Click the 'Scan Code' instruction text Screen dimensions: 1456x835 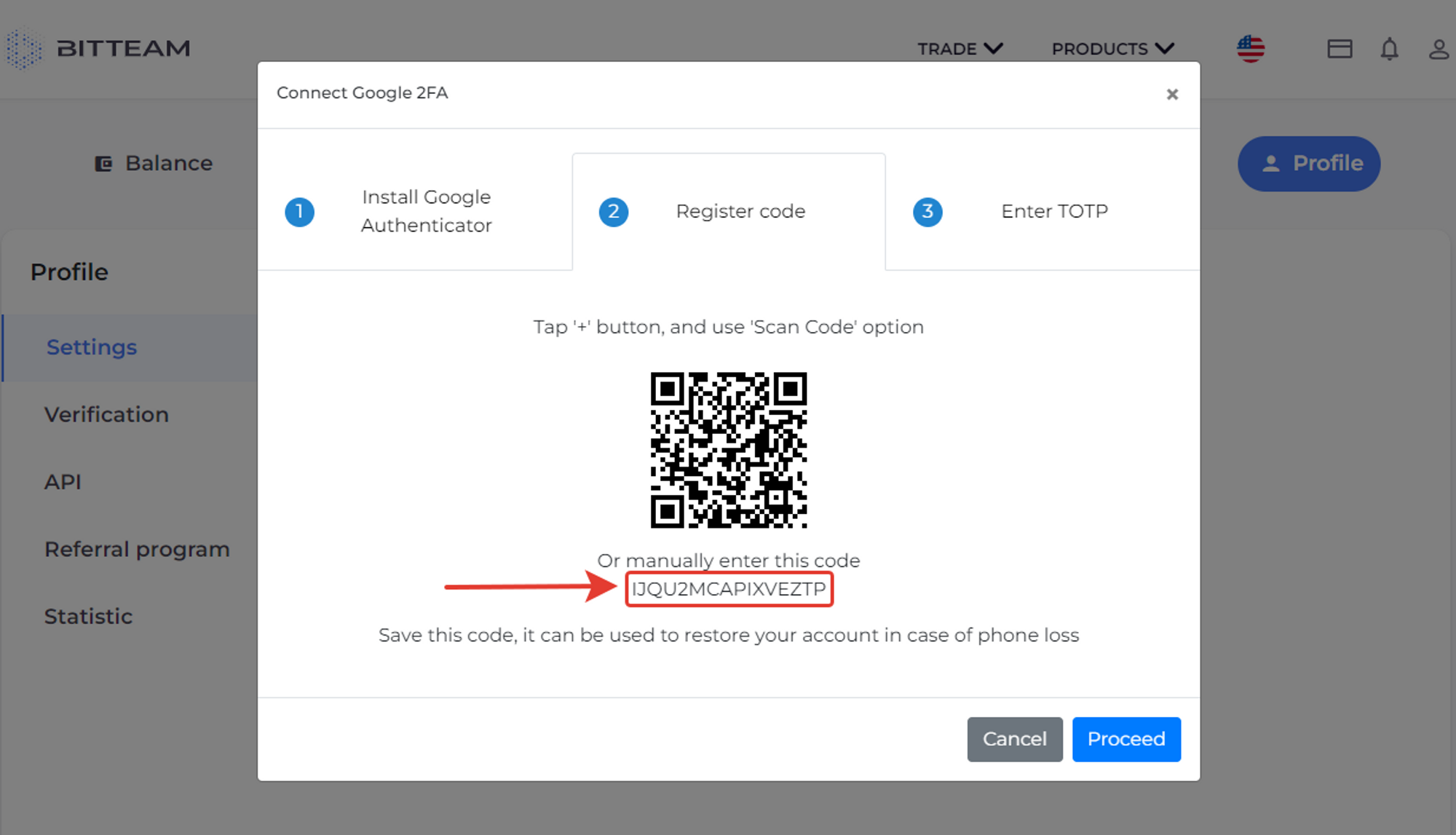[729, 327]
